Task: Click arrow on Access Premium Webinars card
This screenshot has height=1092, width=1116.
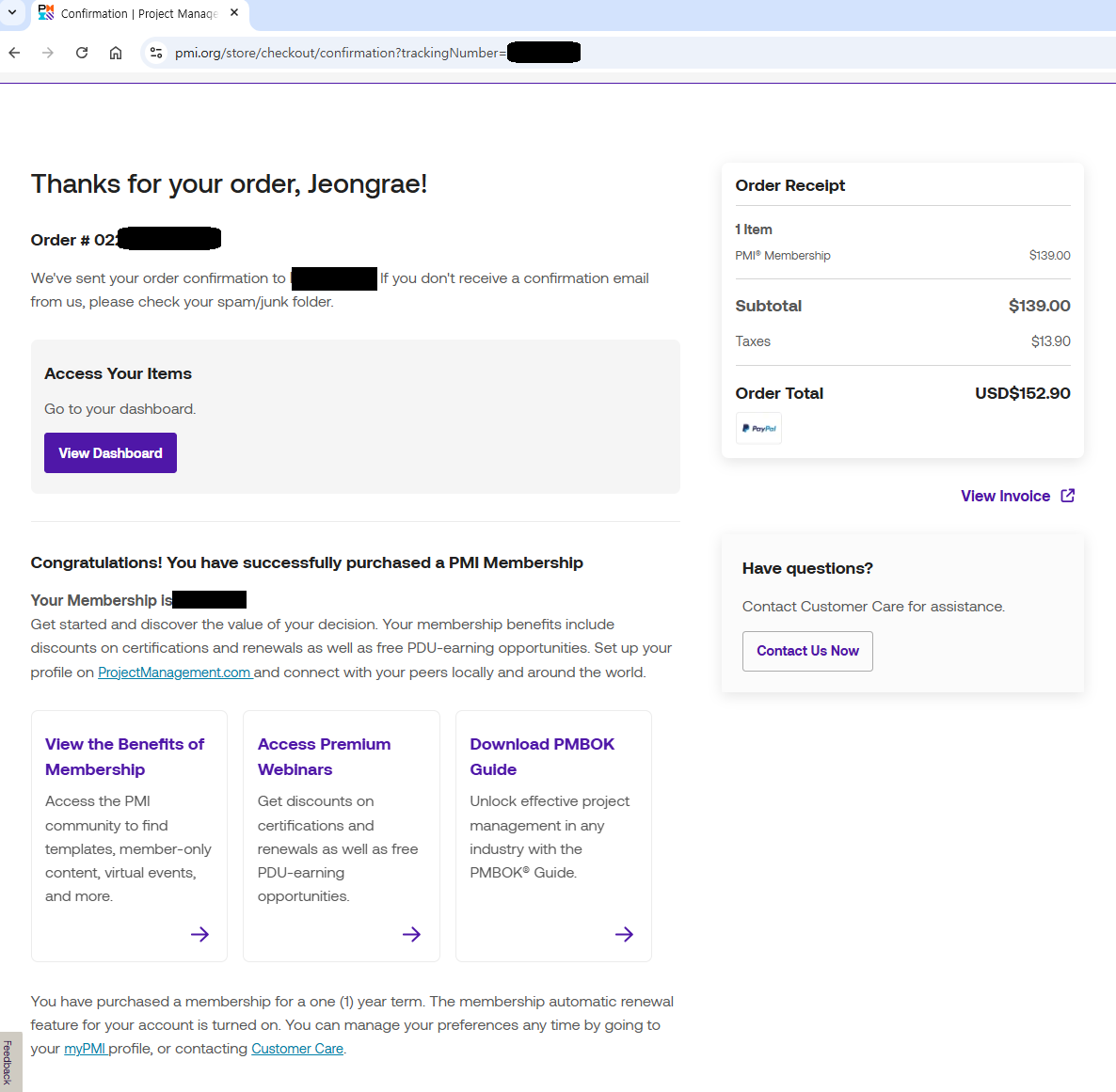Action: pos(411,934)
